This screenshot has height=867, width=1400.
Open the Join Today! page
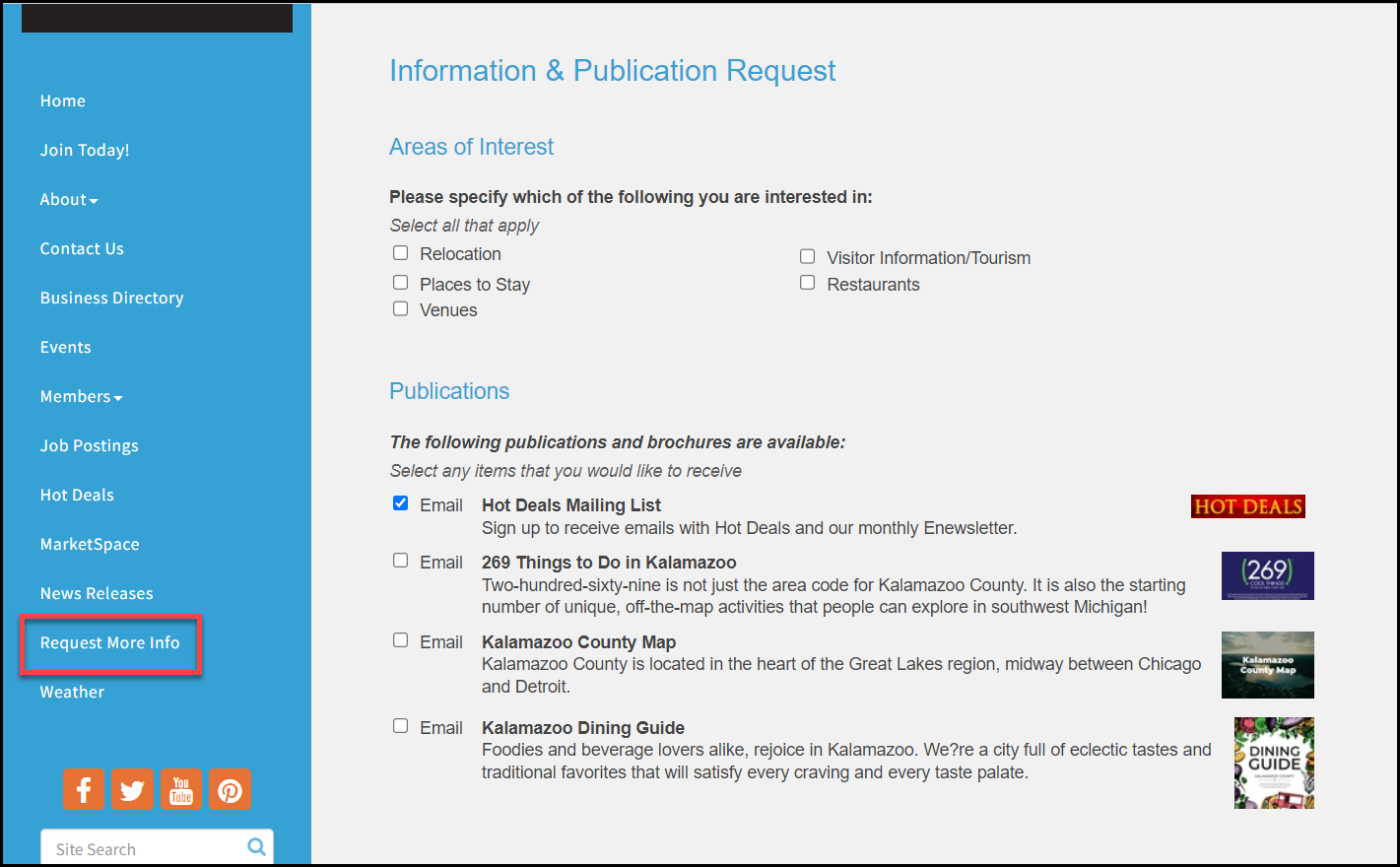(x=85, y=150)
